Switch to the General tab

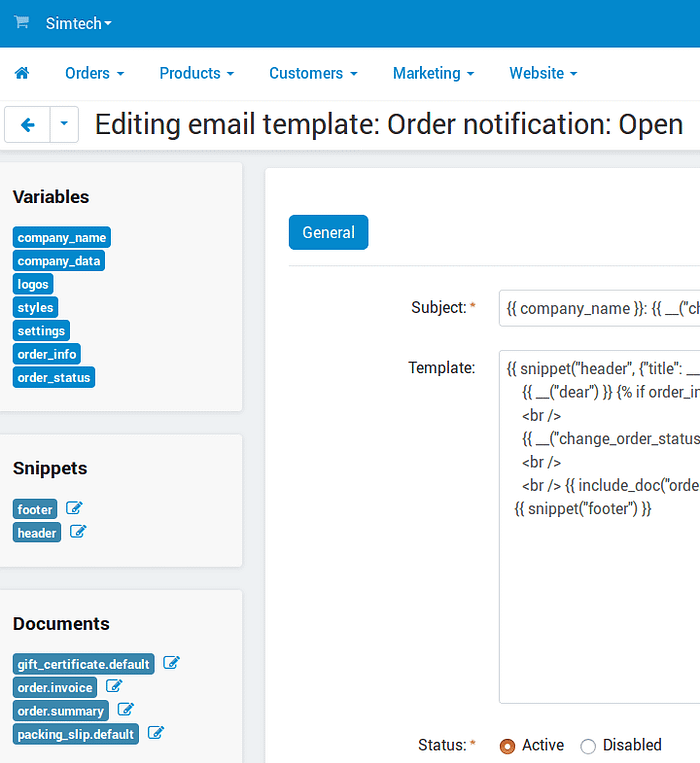pyautogui.click(x=328, y=232)
